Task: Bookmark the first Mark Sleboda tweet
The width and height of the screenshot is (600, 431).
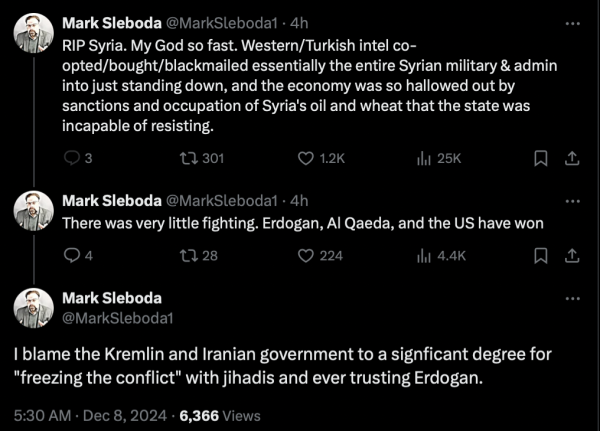Action: (541, 158)
